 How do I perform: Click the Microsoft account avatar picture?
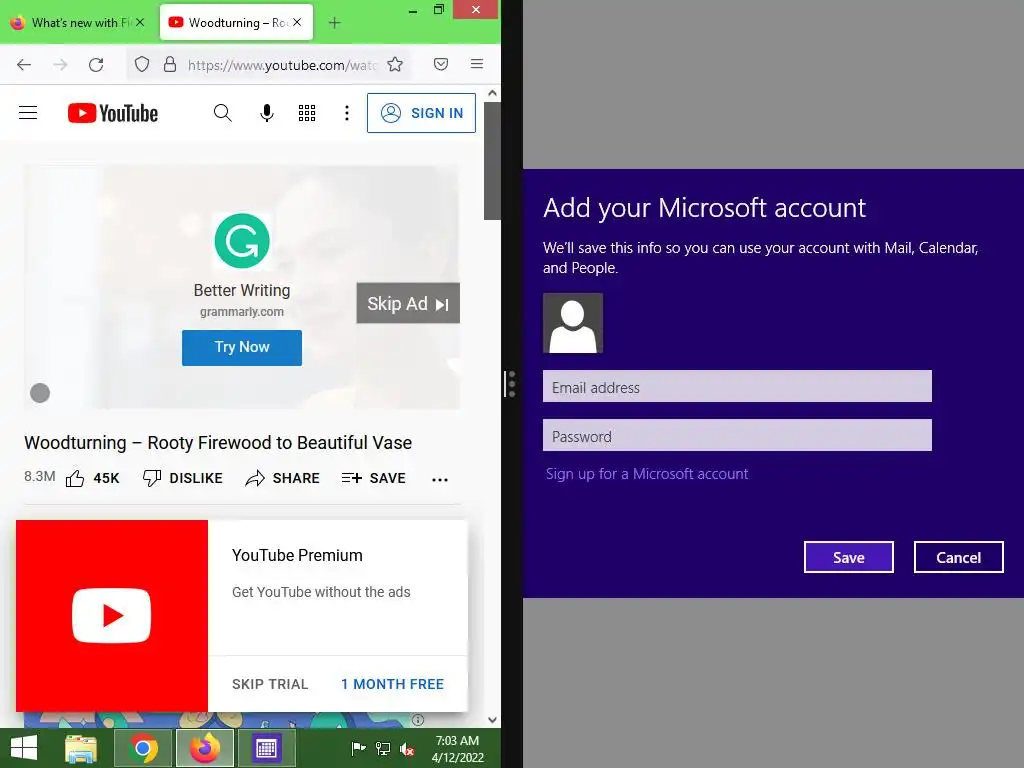tap(573, 323)
